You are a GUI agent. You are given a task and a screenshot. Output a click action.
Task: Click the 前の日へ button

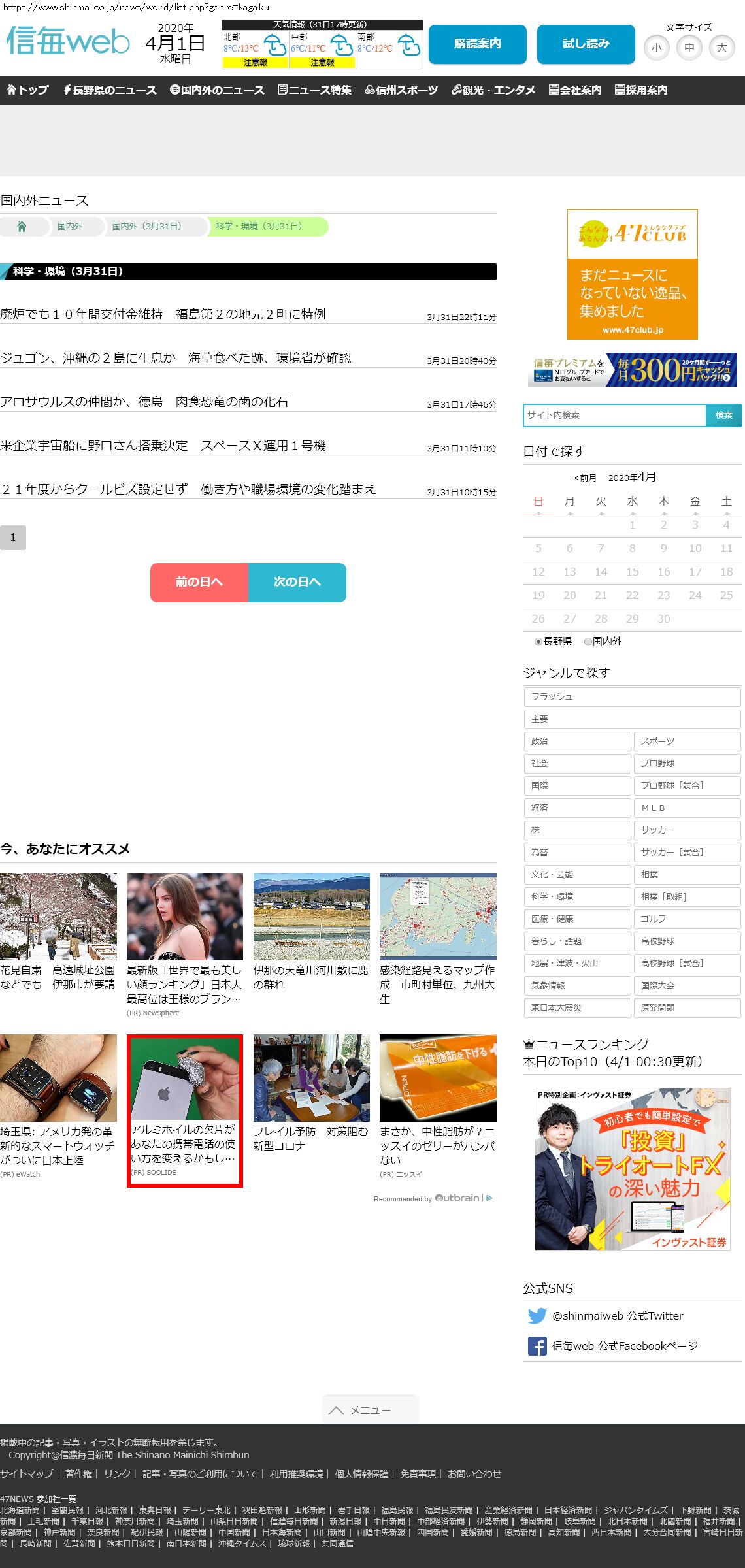(199, 582)
